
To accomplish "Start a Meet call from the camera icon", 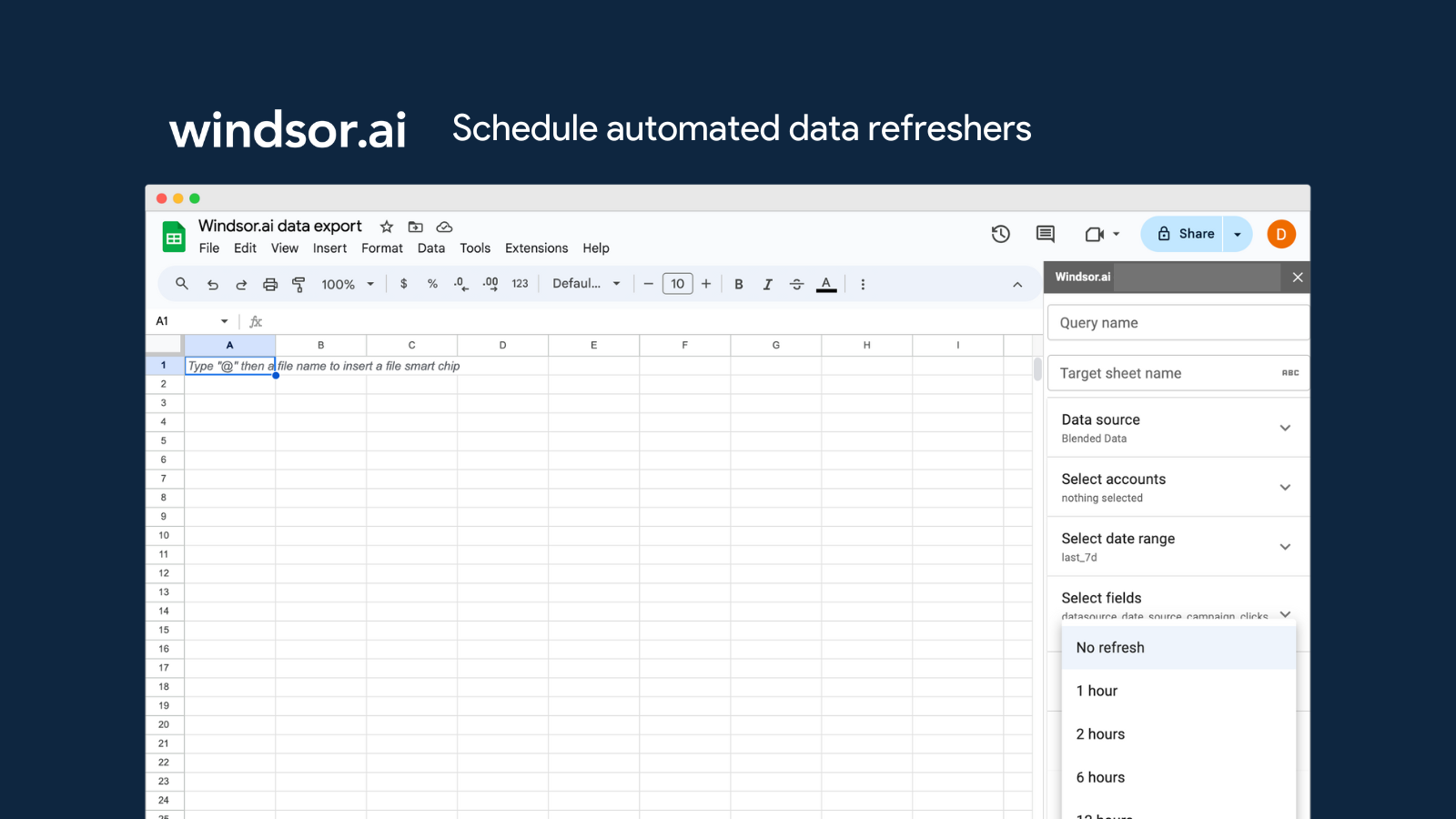I will (x=1095, y=234).
